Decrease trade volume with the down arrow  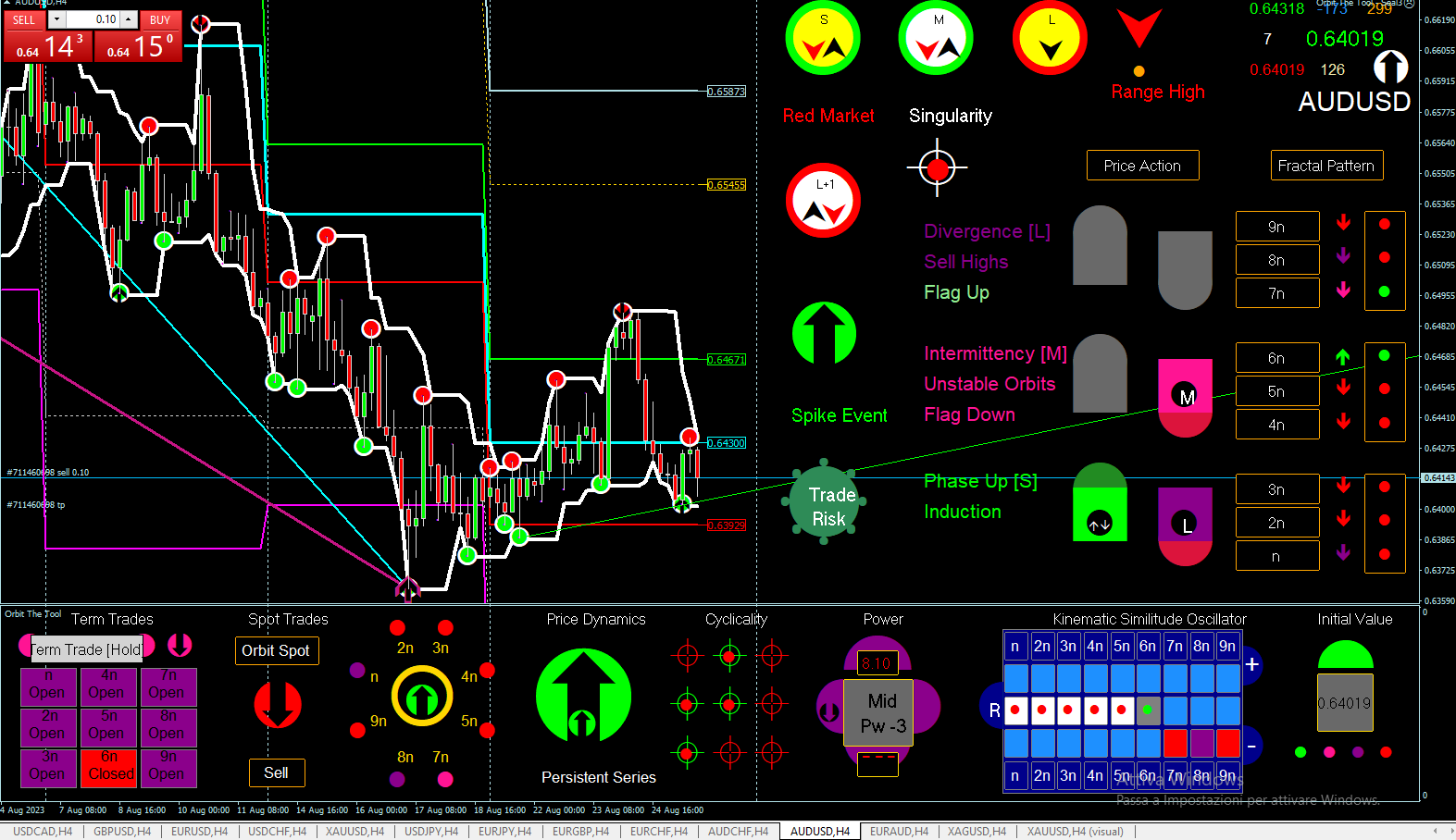56,19
